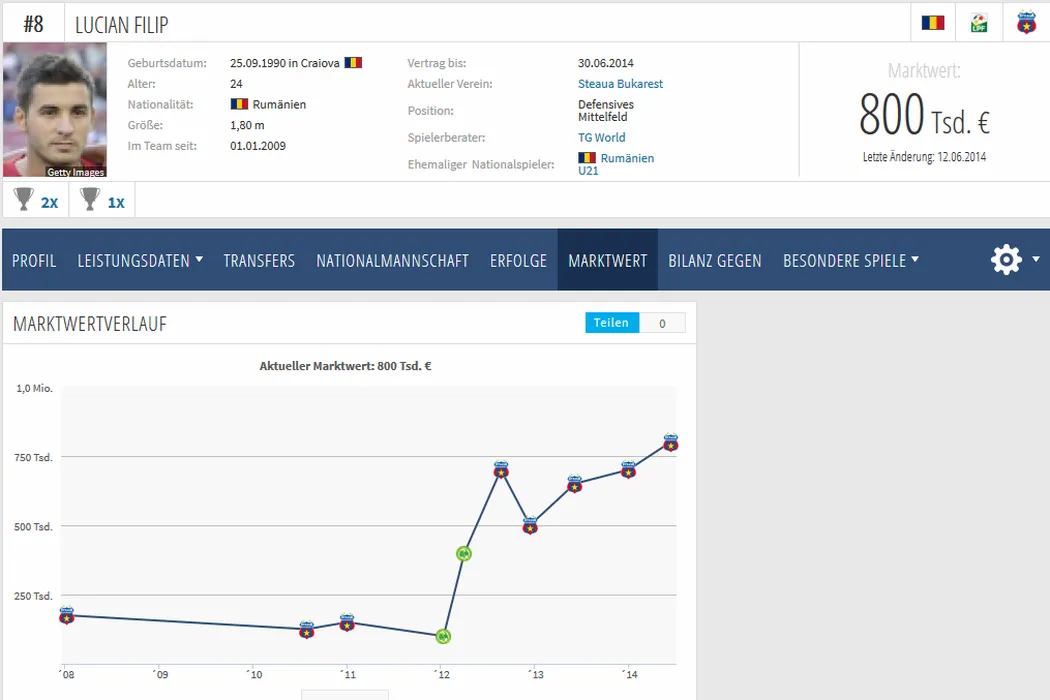The width and height of the screenshot is (1050, 700).
Task: Click the latest 800 Tsd. chart marker
Action: (670, 442)
